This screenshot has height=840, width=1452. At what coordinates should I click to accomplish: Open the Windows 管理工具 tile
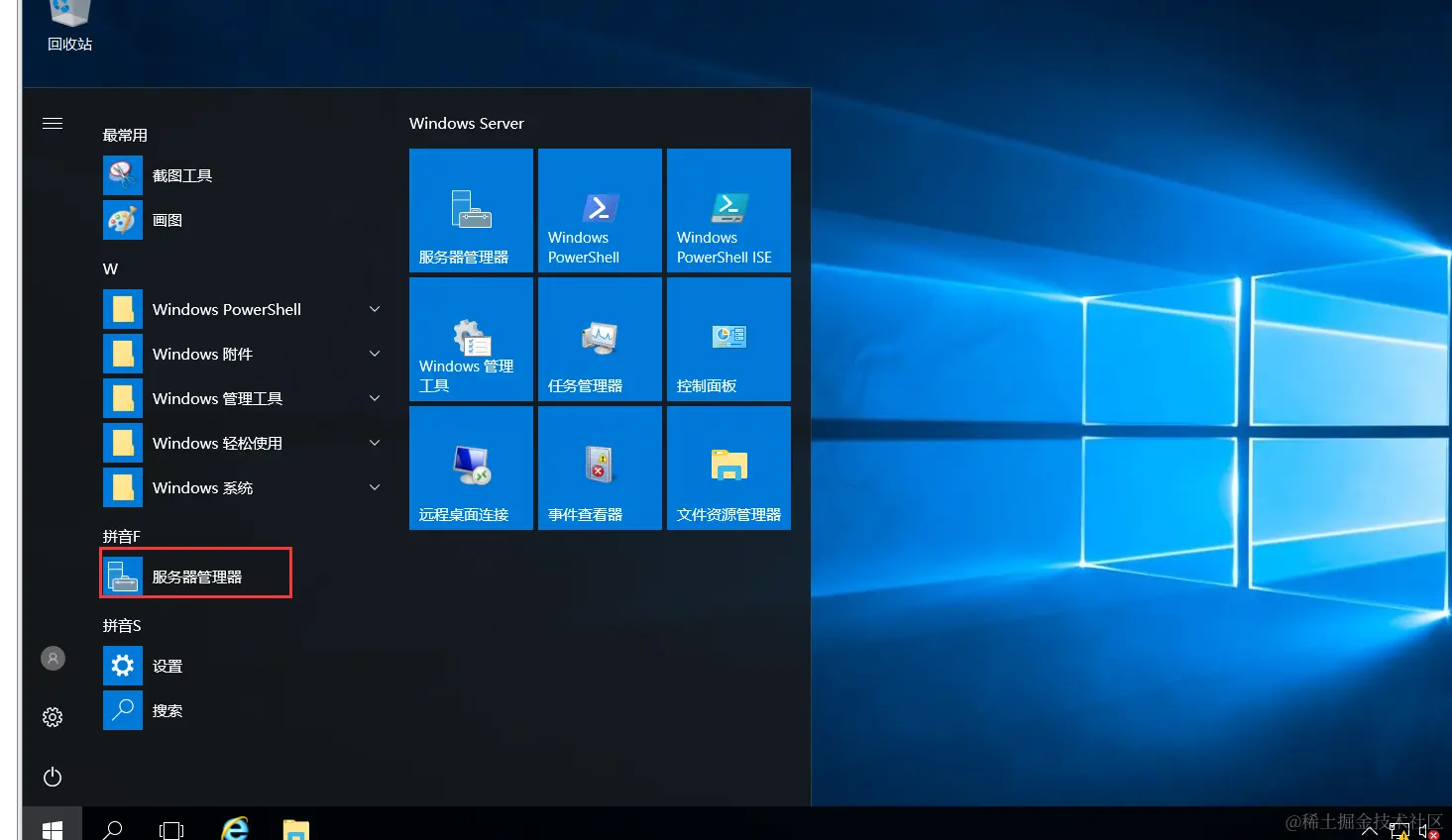click(x=471, y=339)
